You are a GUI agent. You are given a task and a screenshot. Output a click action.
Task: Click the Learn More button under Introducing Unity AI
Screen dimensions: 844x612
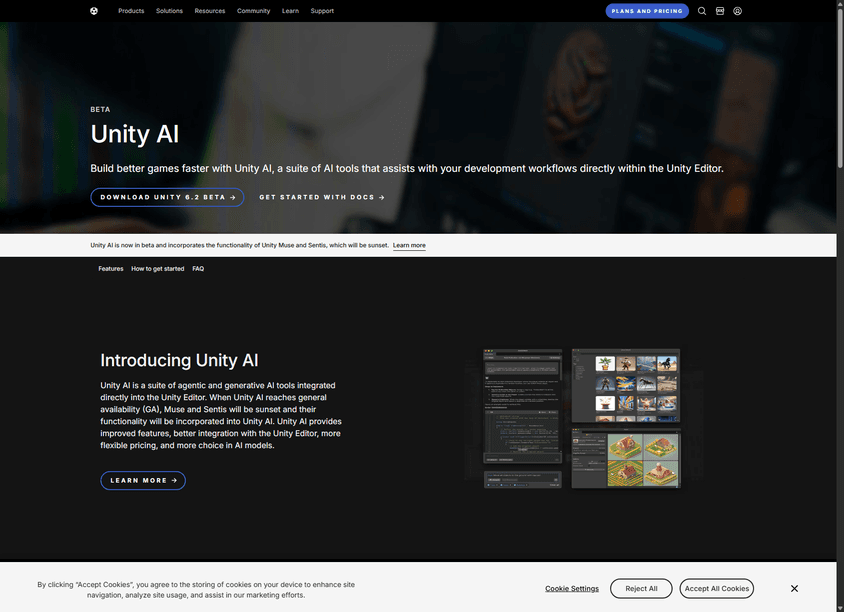click(143, 480)
